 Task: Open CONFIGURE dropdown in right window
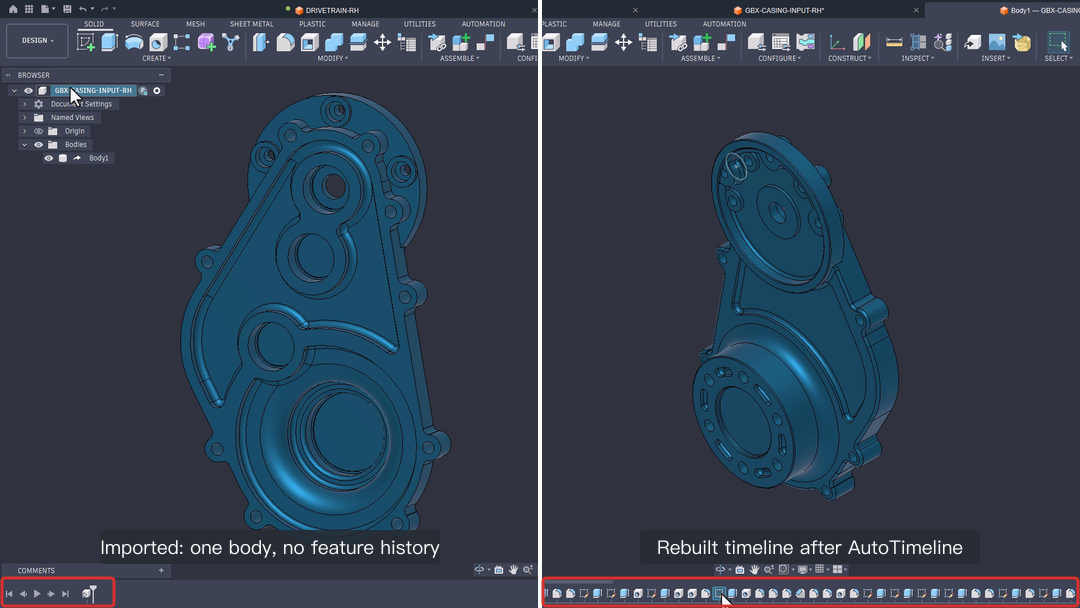coord(780,59)
